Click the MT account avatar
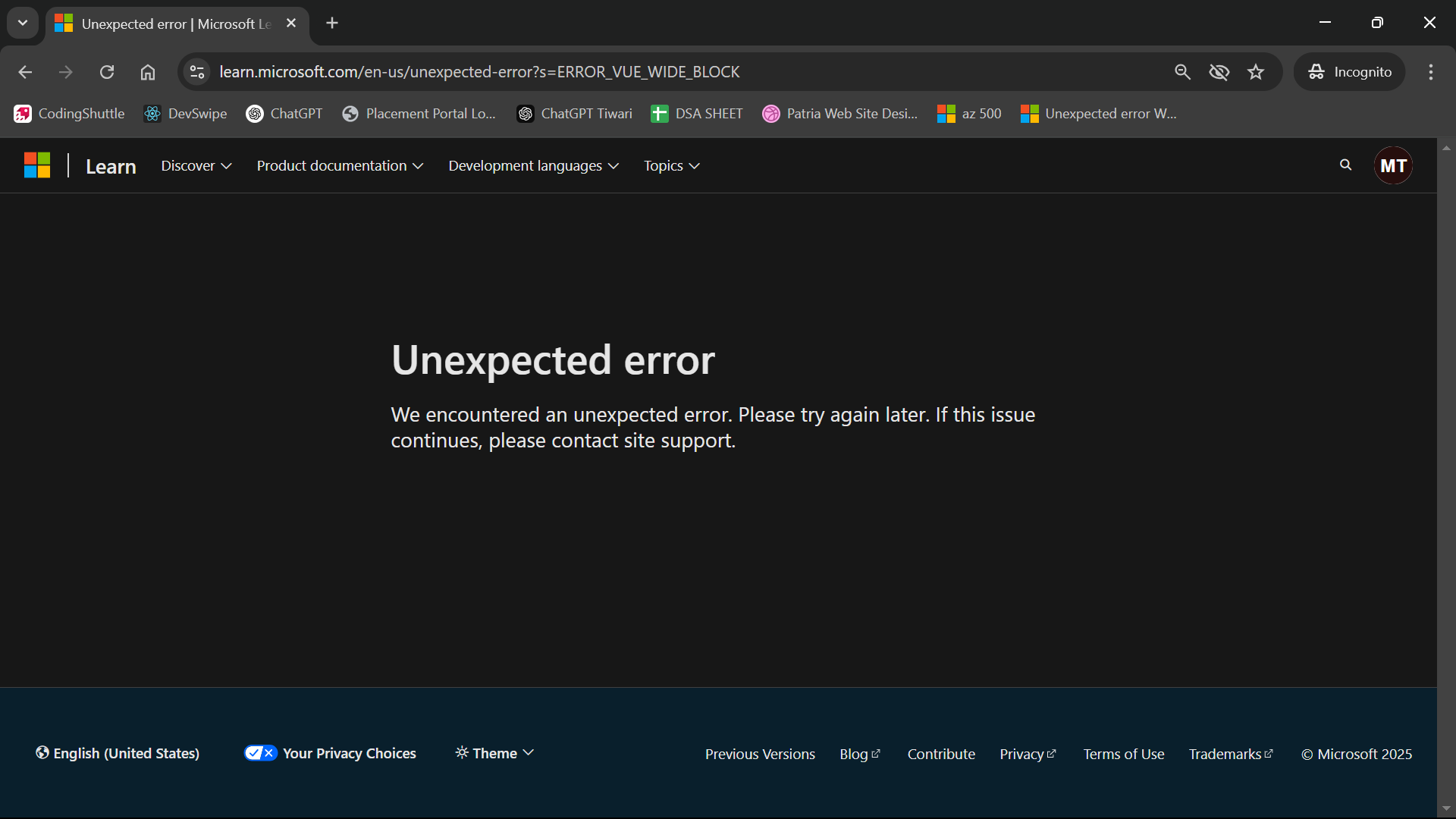1456x819 pixels. coord(1393,165)
